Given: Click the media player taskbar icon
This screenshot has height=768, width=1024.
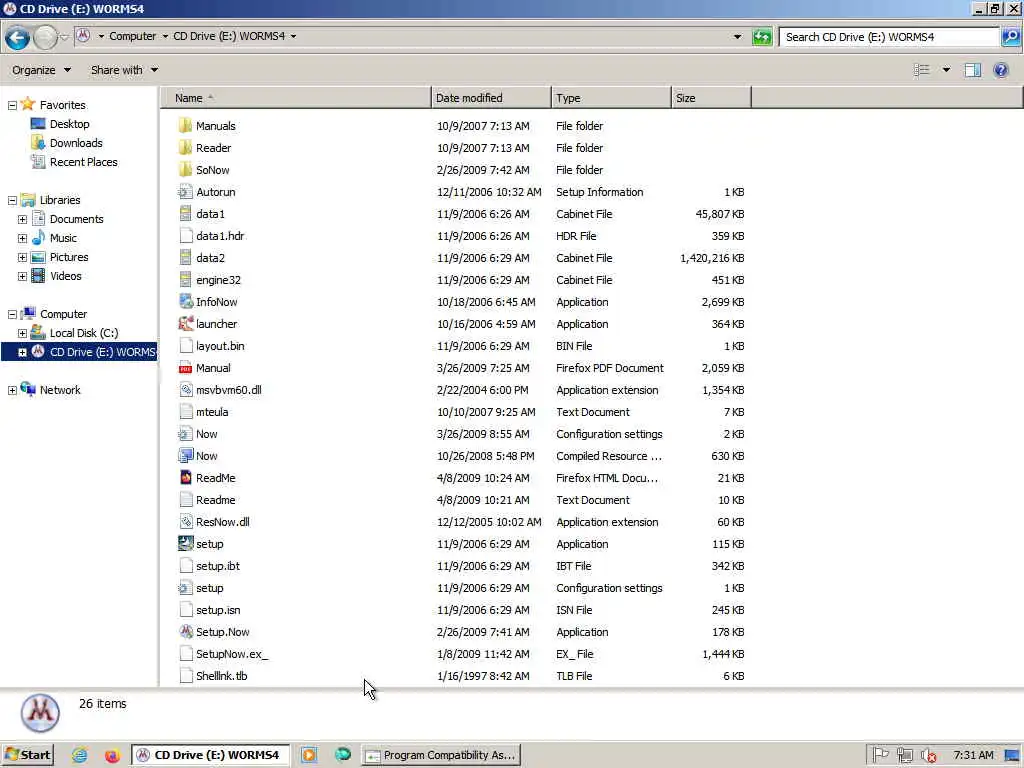Looking at the screenshot, I should click(309, 755).
